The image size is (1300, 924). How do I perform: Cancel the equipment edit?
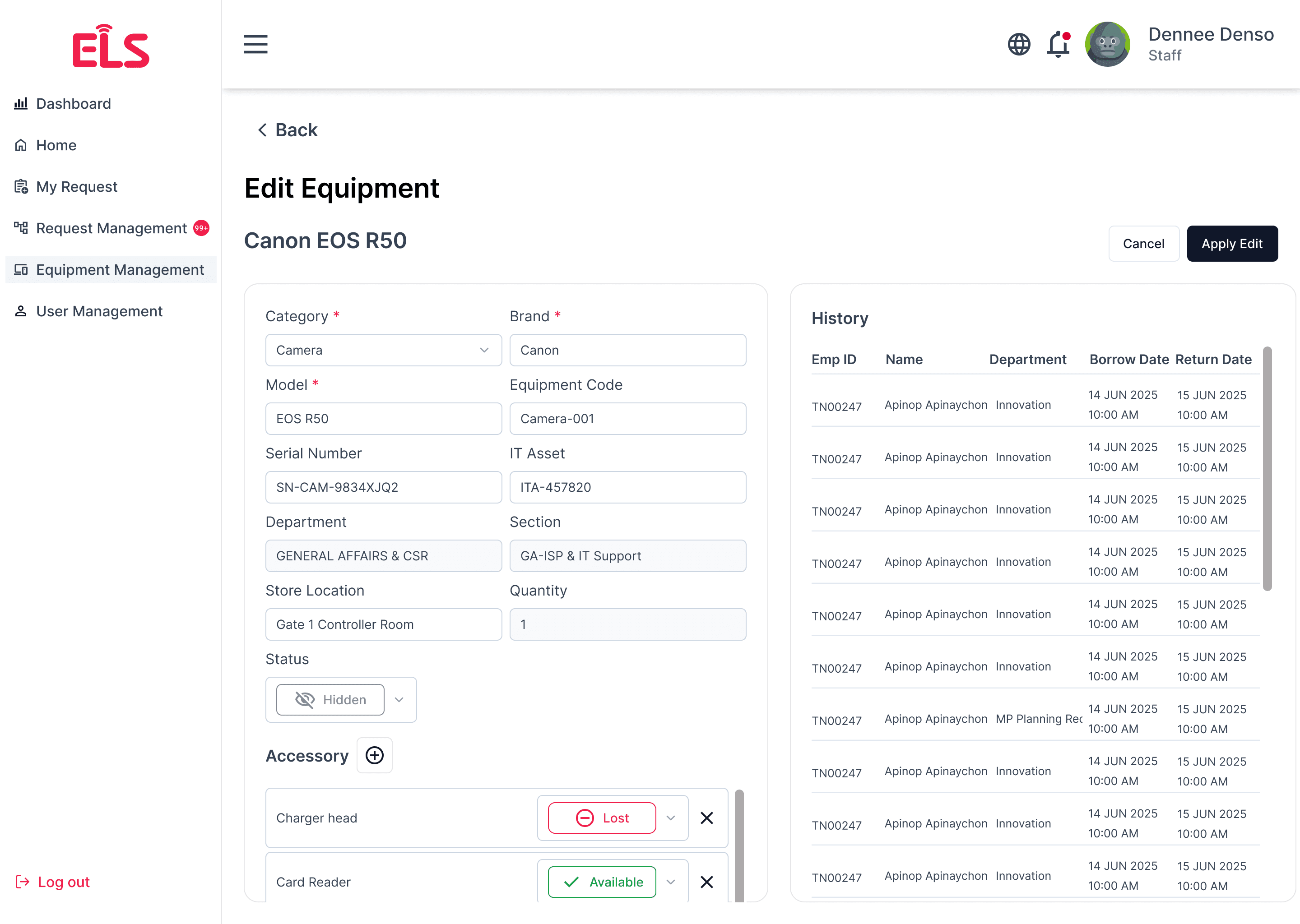point(1143,244)
